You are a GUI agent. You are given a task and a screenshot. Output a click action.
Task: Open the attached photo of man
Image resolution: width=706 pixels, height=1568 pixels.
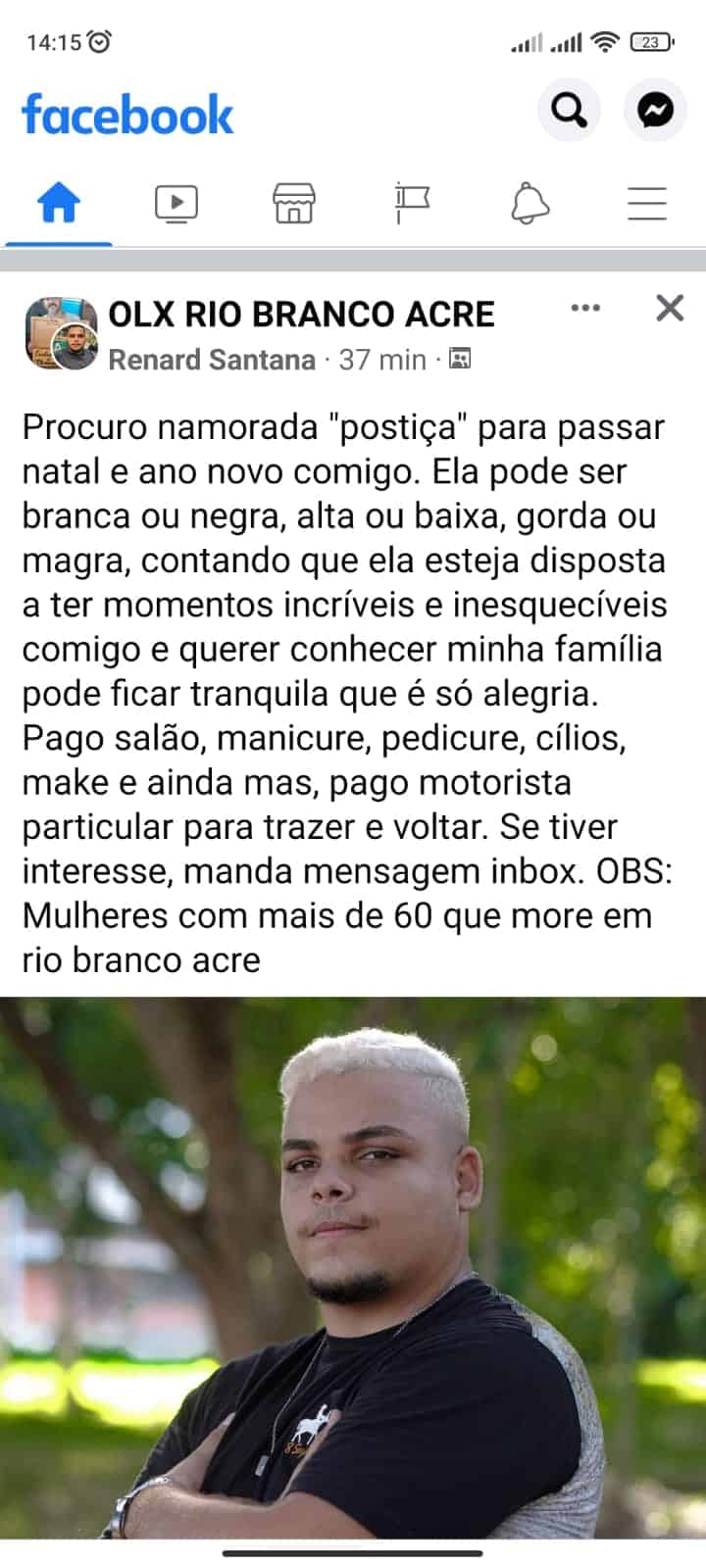353,1267
